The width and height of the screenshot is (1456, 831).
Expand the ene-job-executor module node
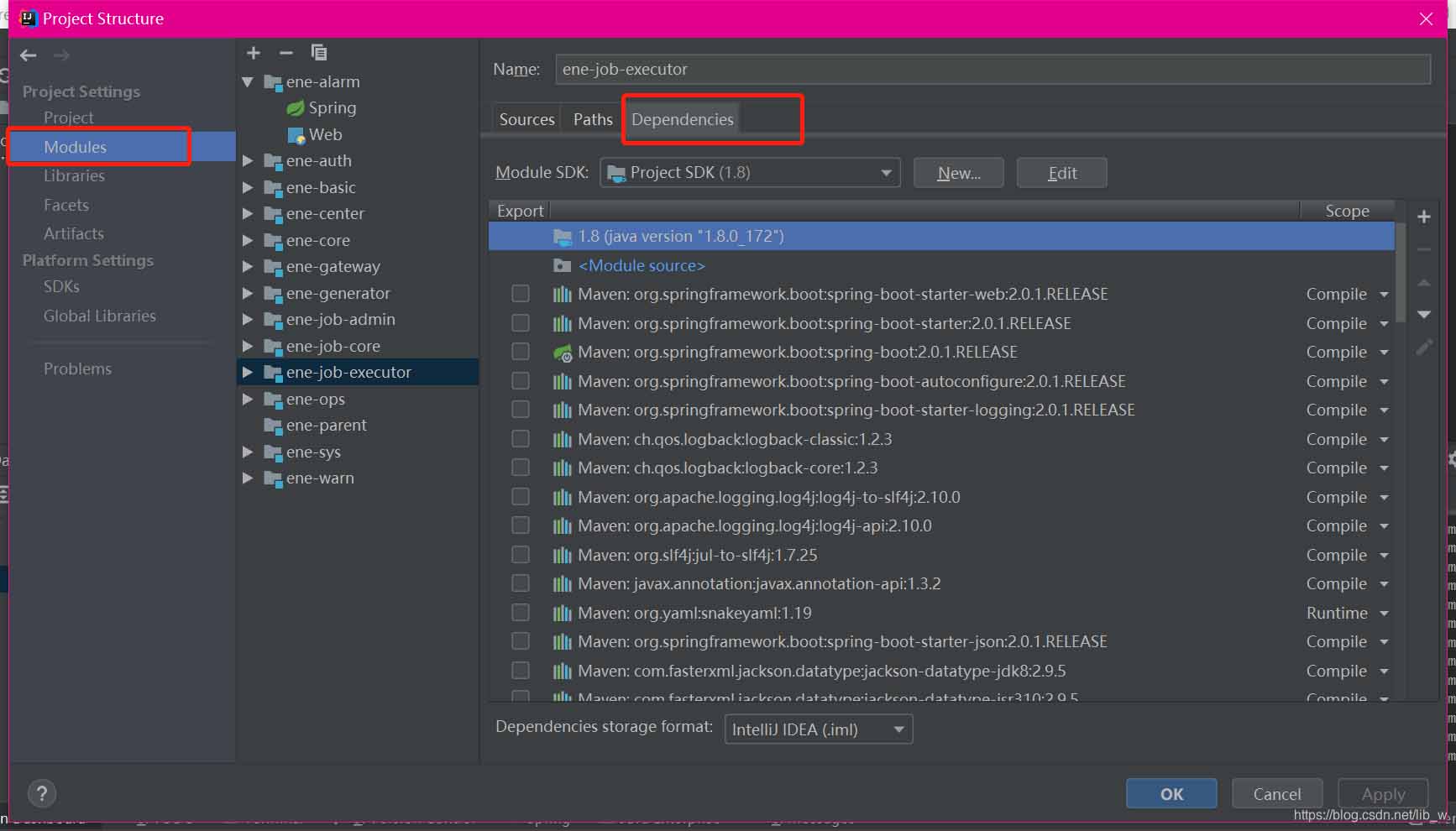[x=248, y=373]
